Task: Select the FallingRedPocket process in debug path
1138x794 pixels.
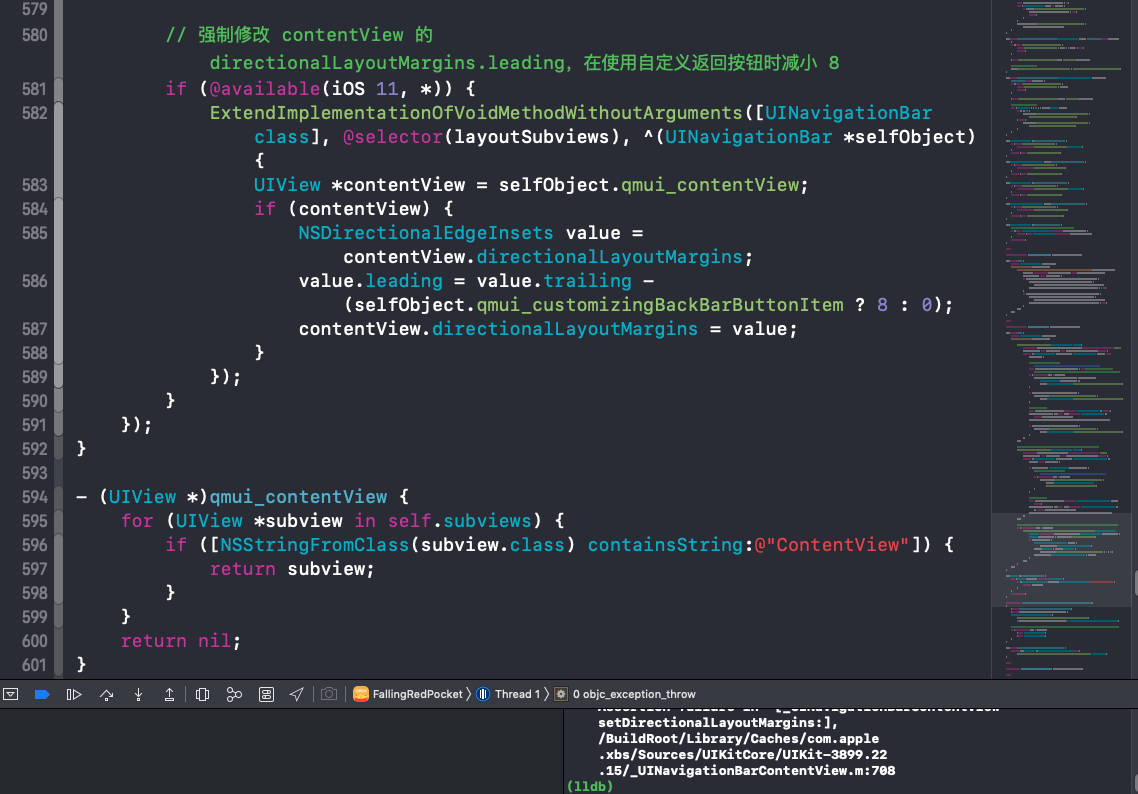Action: (408, 695)
